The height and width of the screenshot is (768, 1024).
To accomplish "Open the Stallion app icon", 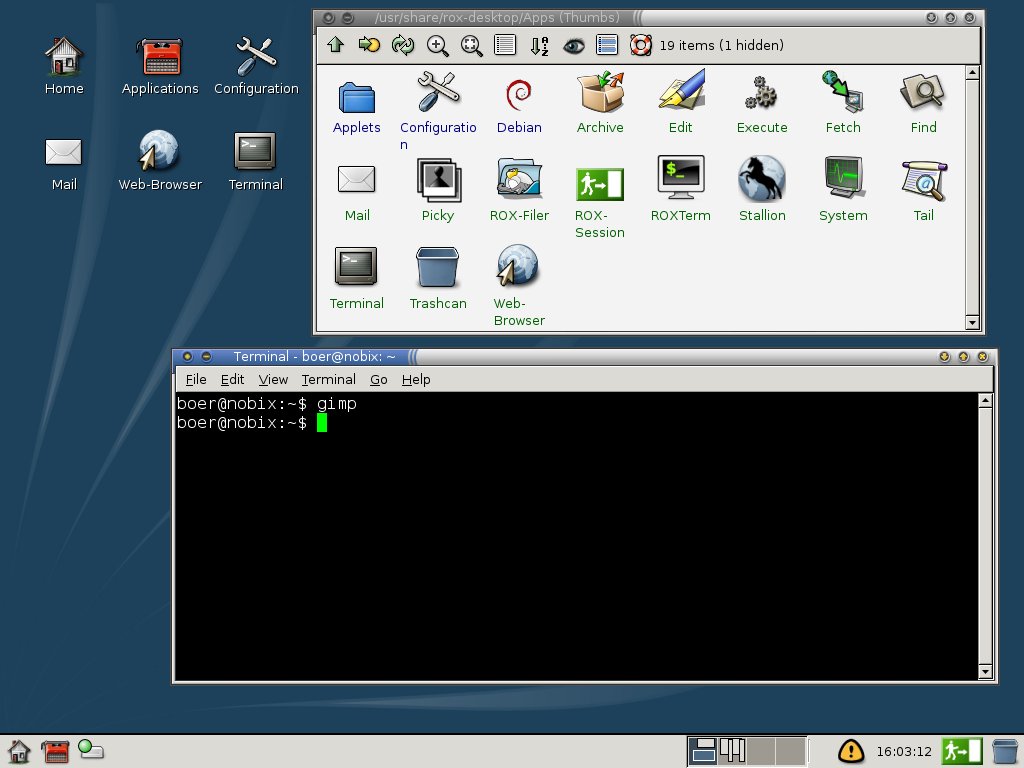I will click(x=762, y=180).
